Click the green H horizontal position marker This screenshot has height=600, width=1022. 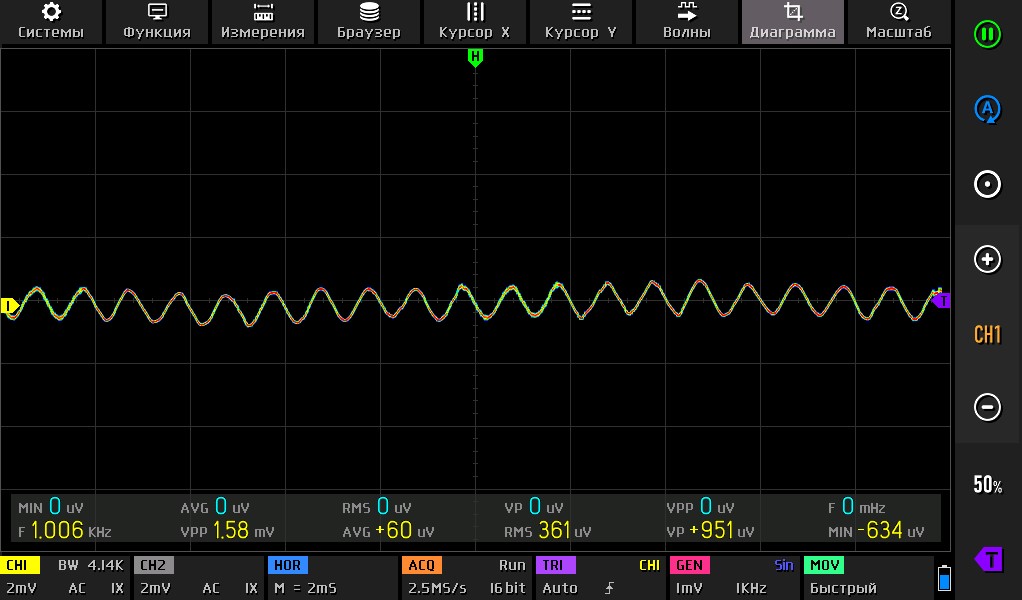(x=475, y=57)
